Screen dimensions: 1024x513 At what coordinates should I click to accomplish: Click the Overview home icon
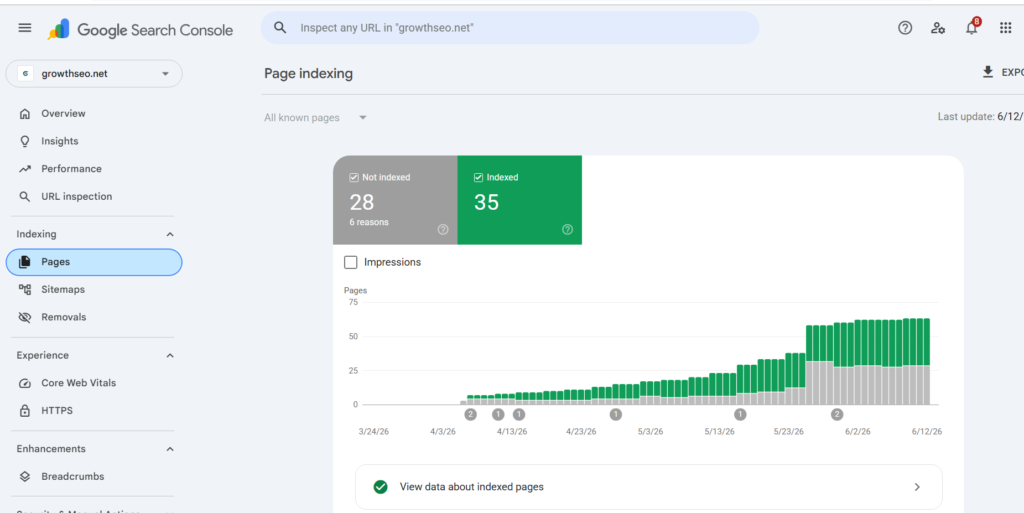(x=25, y=114)
